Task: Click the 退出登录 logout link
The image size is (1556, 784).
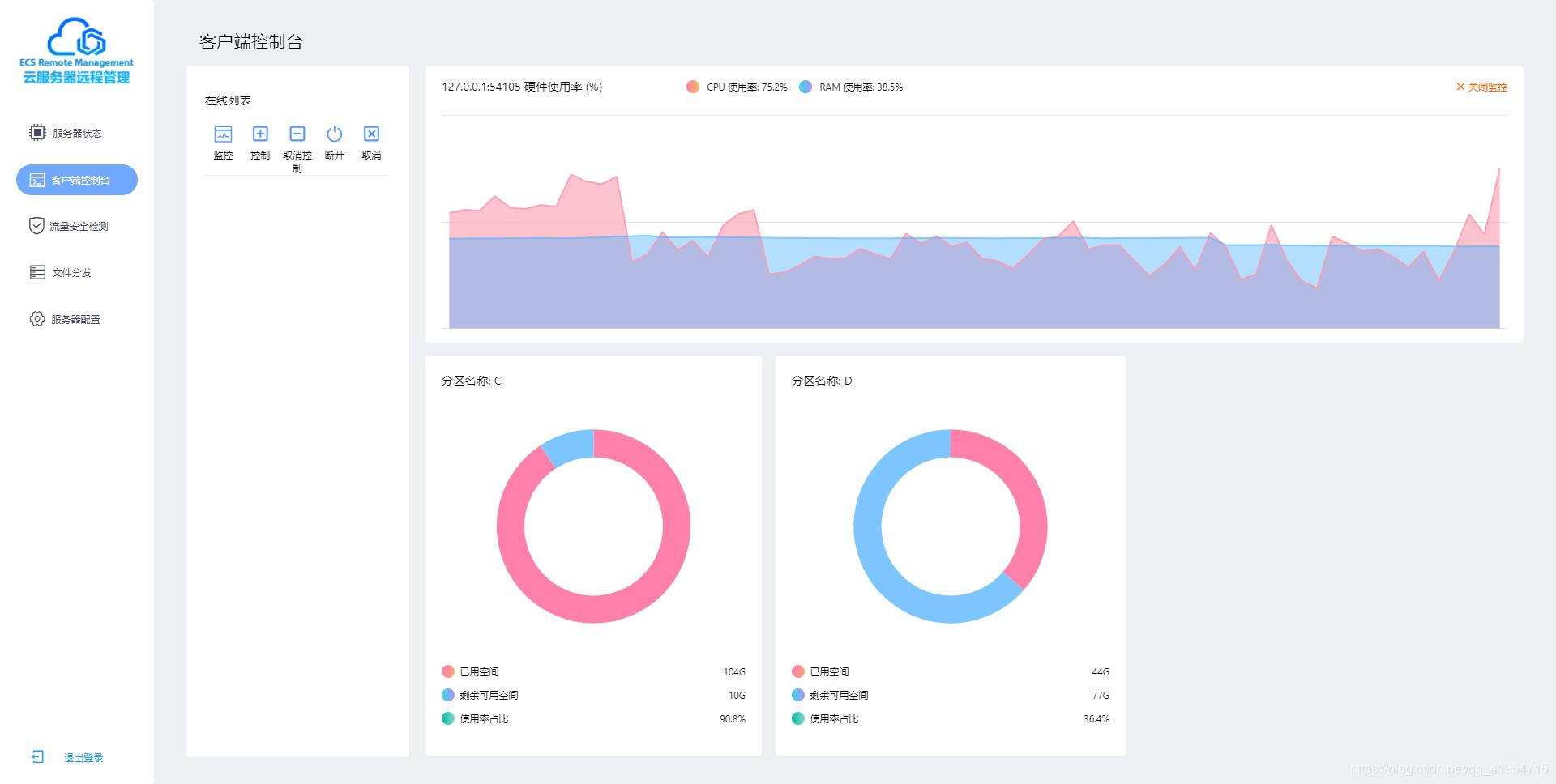Action: pyautogui.click(x=83, y=758)
